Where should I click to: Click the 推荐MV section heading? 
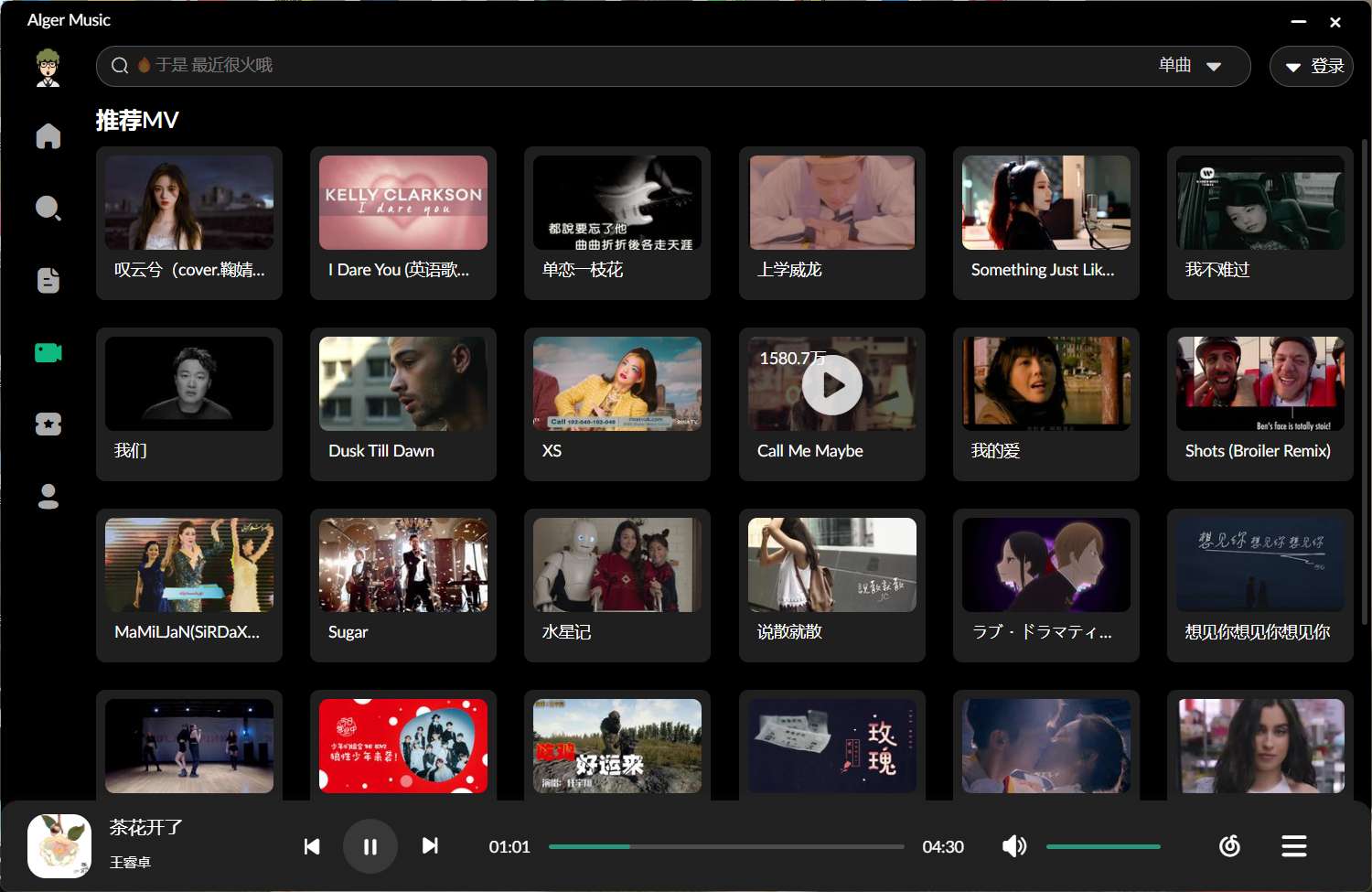tap(137, 120)
